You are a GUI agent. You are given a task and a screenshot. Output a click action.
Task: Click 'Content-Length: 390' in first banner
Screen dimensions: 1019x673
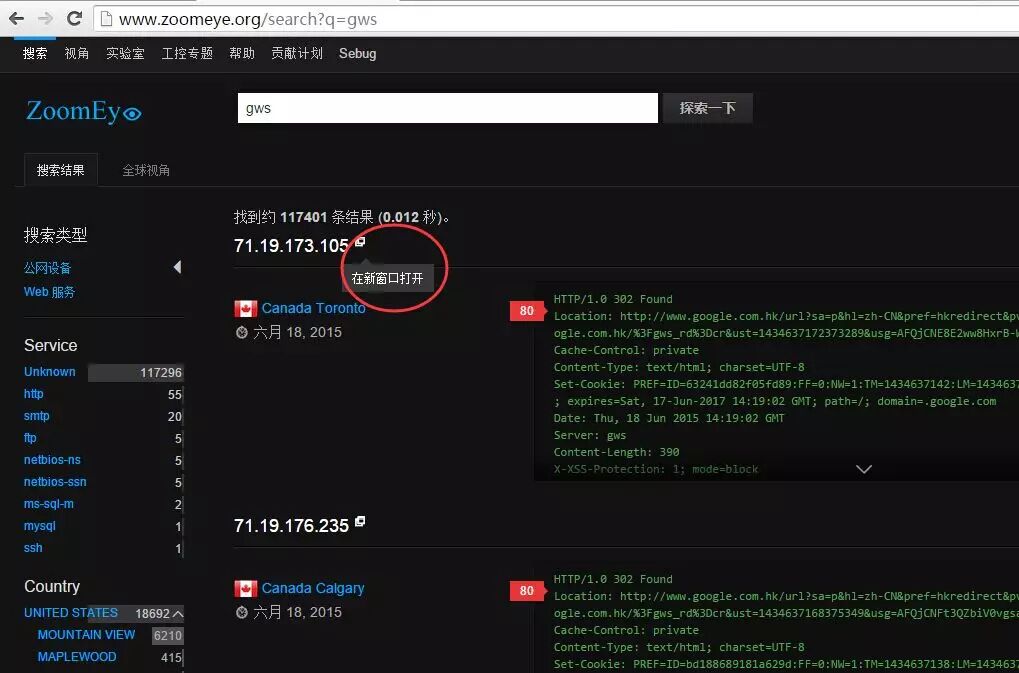tap(617, 452)
